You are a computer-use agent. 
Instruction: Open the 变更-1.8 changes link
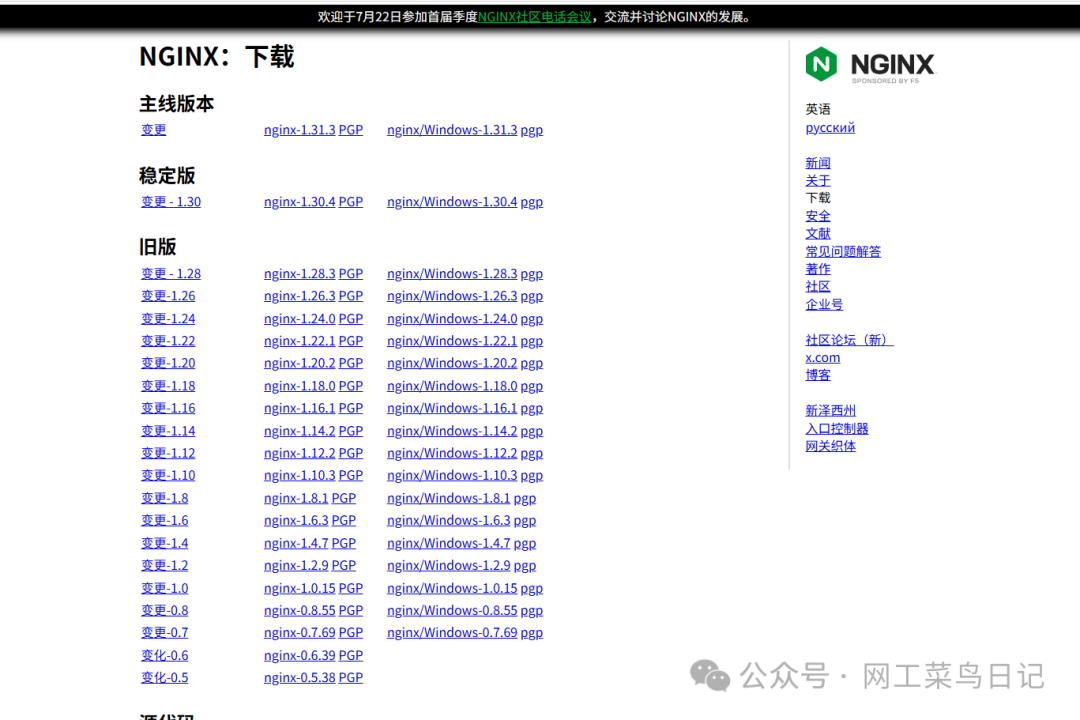tap(165, 497)
